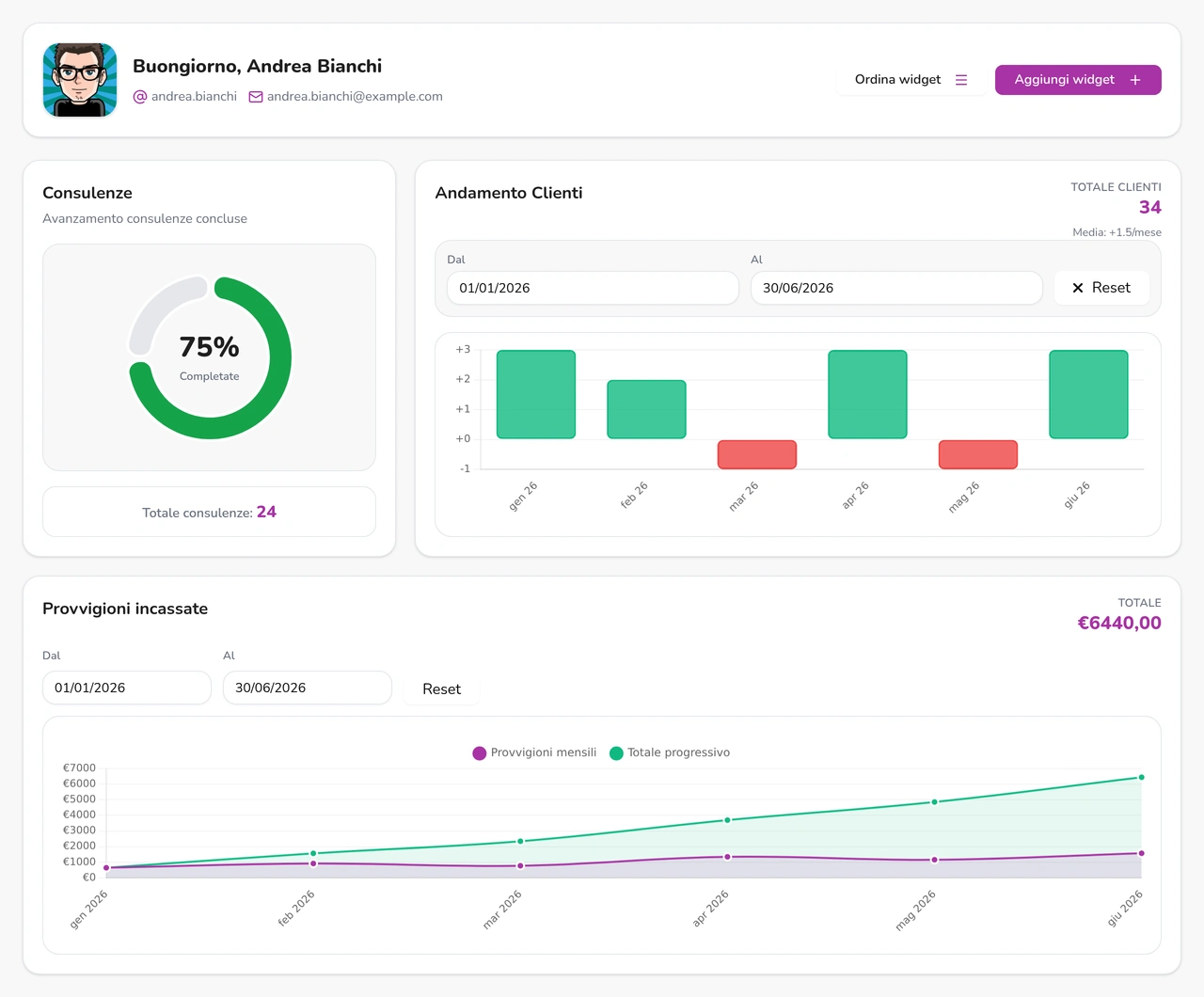Viewport: 1204px width, 997px height.
Task: Click the giu 26 green bar
Action: [1088, 394]
